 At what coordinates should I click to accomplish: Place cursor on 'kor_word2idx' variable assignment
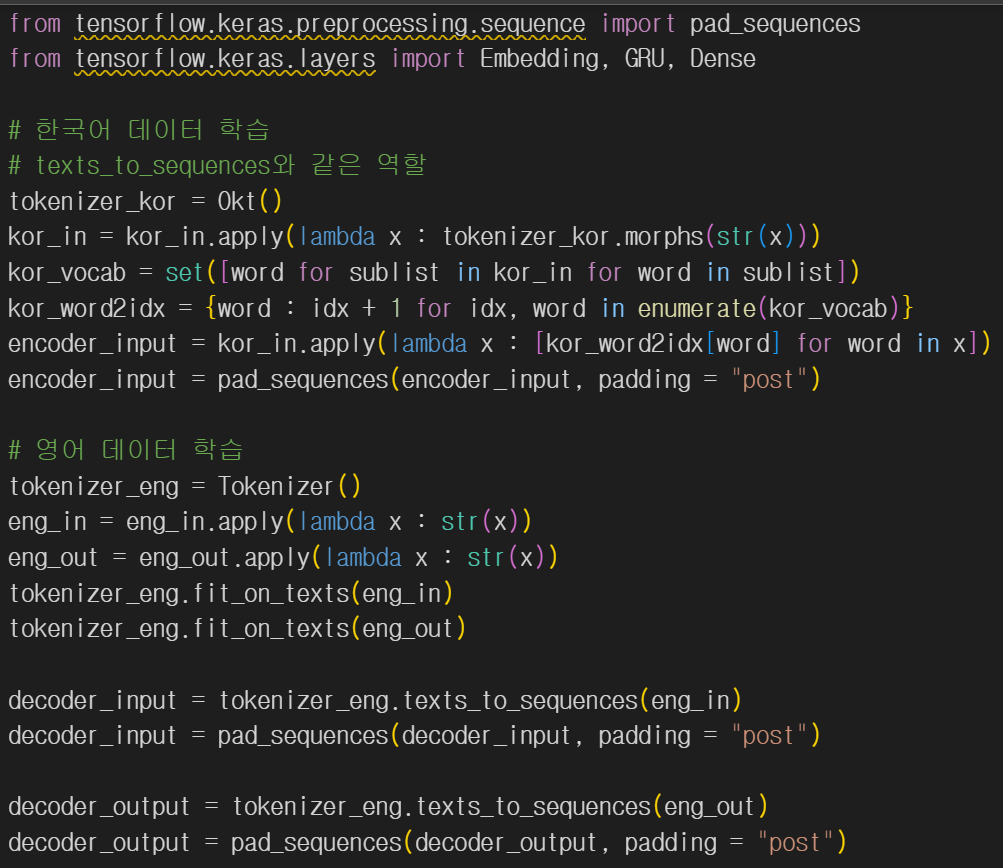tap(87, 308)
